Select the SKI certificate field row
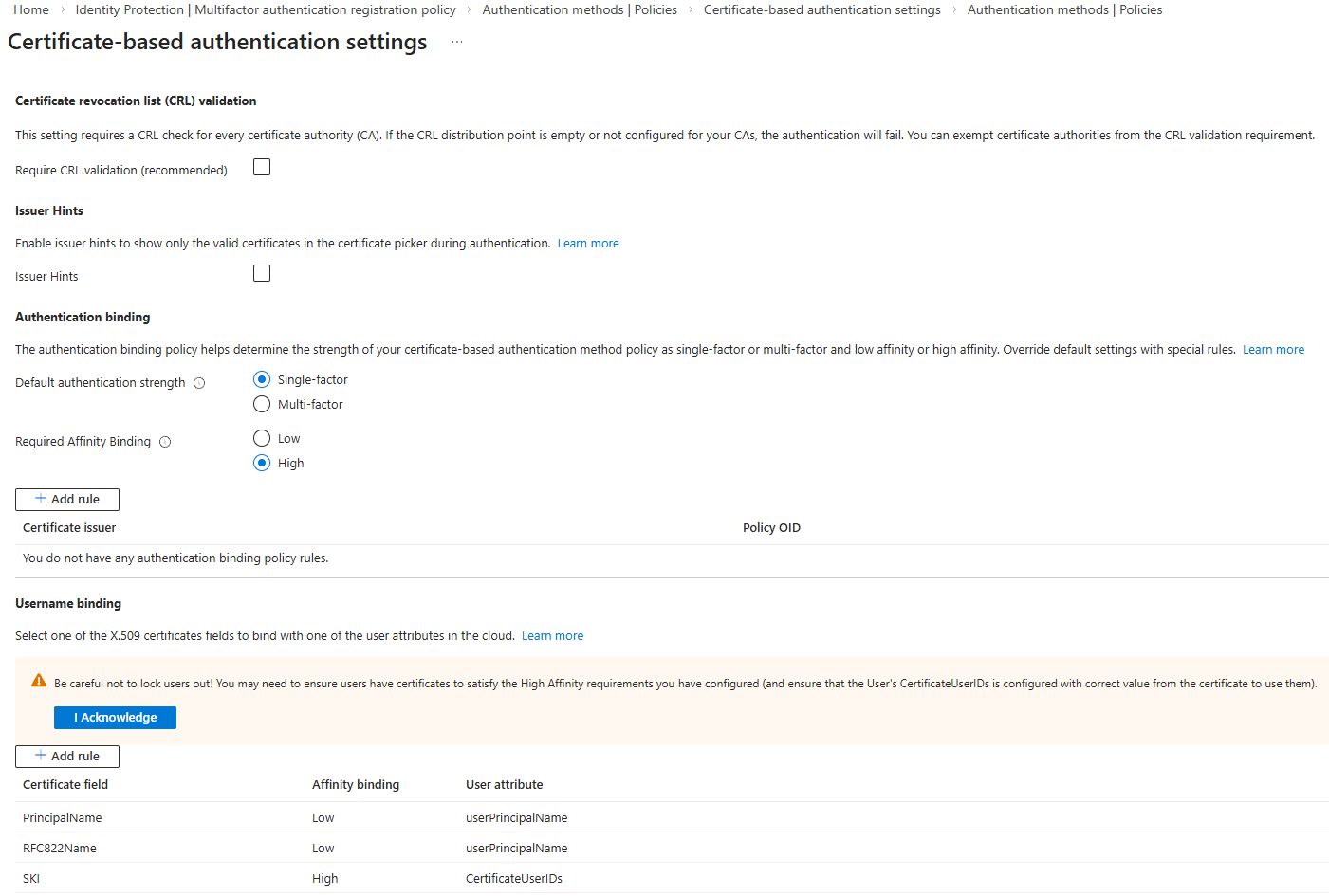 coord(31,879)
